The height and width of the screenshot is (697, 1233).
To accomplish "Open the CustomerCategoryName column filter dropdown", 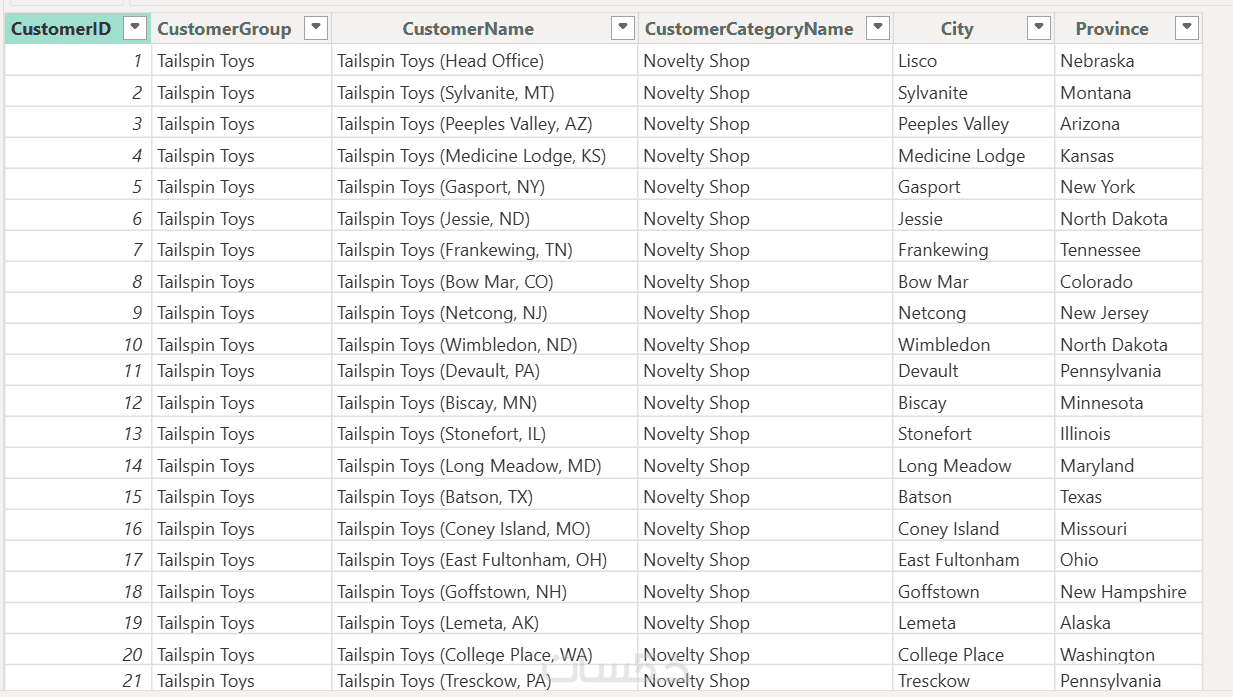I will coord(878,28).
